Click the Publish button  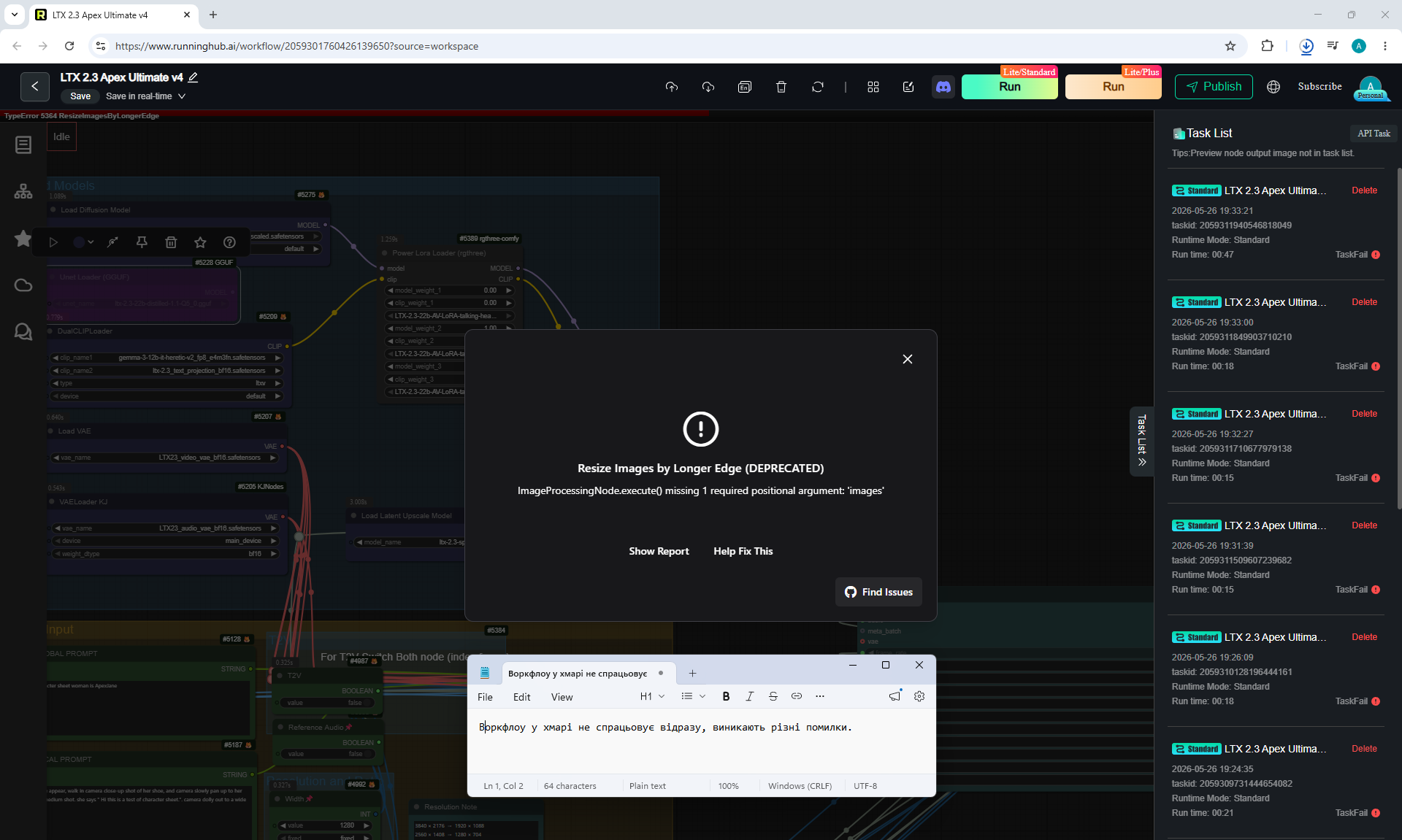[1214, 87]
